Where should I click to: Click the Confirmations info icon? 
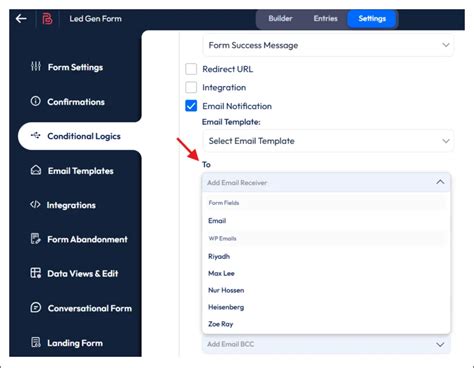pos(35,101)
